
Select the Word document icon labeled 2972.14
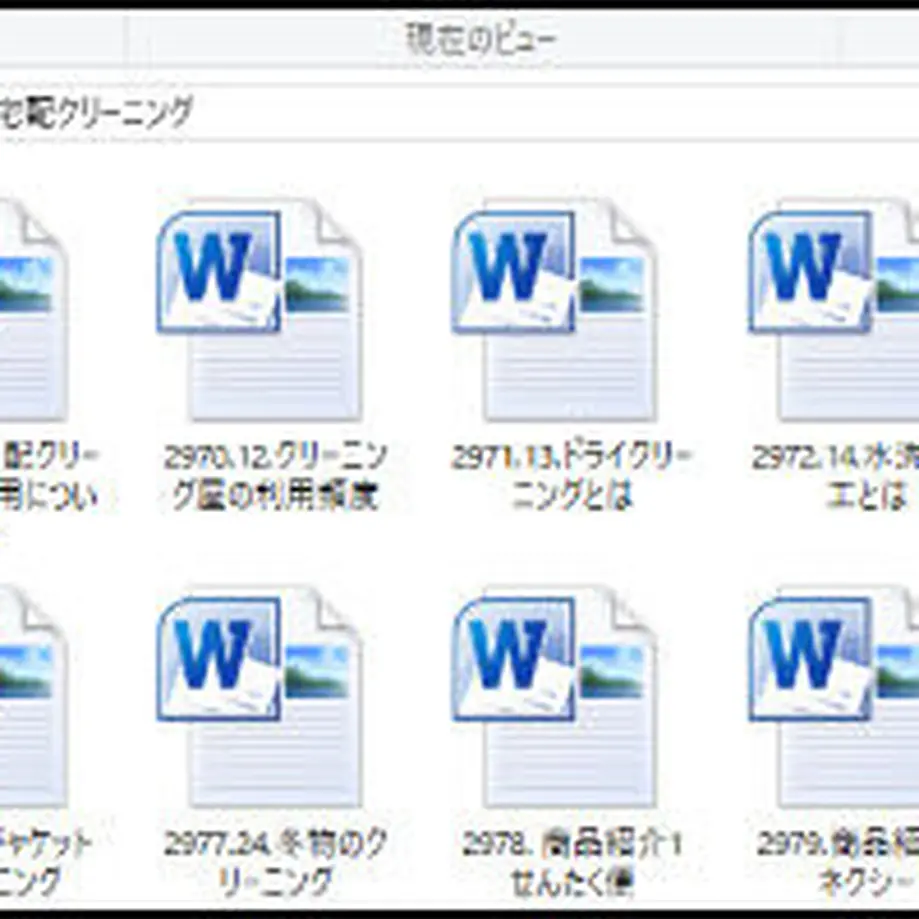pyautogui.click(x=833, y=310)
